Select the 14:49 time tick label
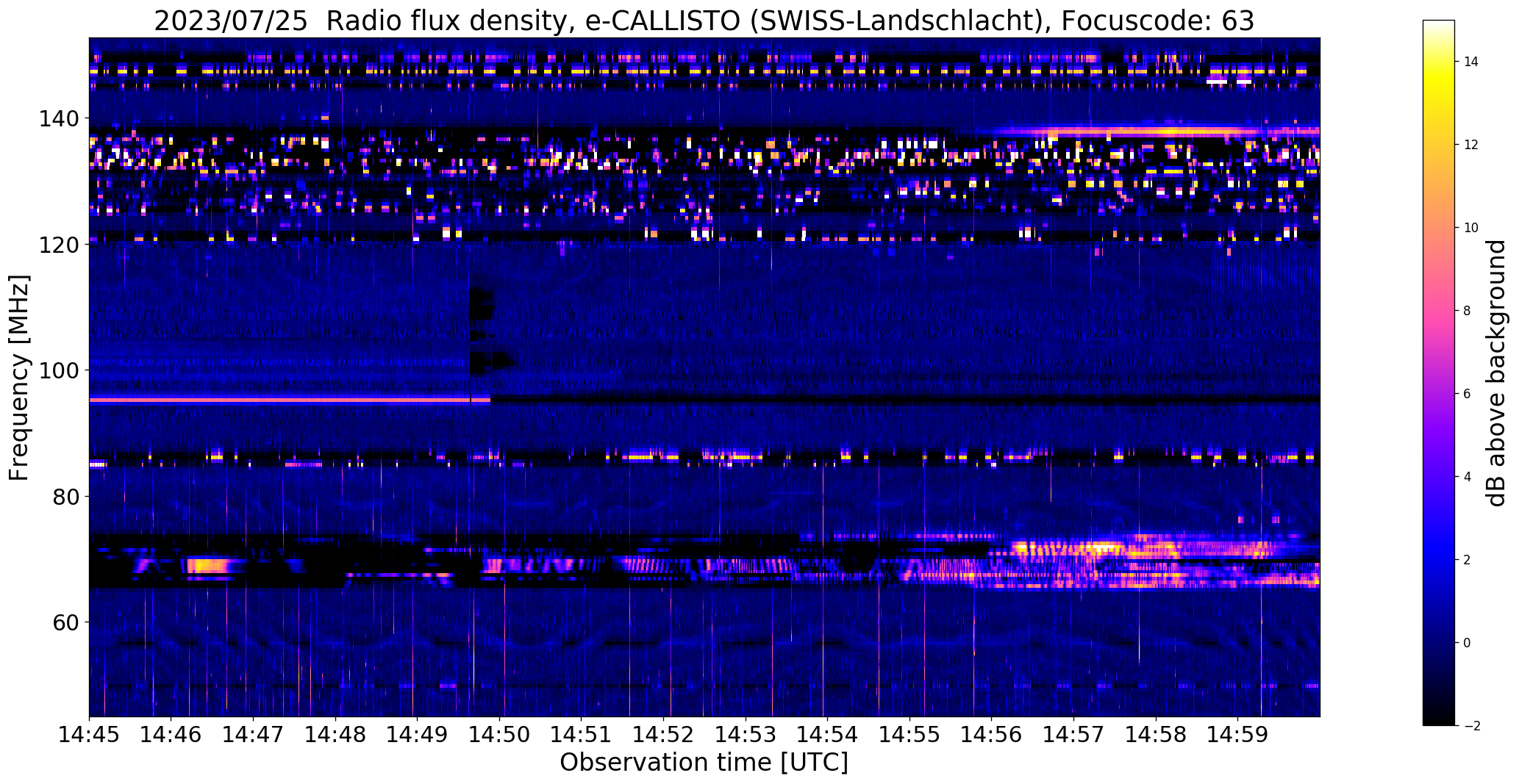Image resolution: width=1519 pixels, height=784 pixels. pyautogui.click(x=418, y=734)
